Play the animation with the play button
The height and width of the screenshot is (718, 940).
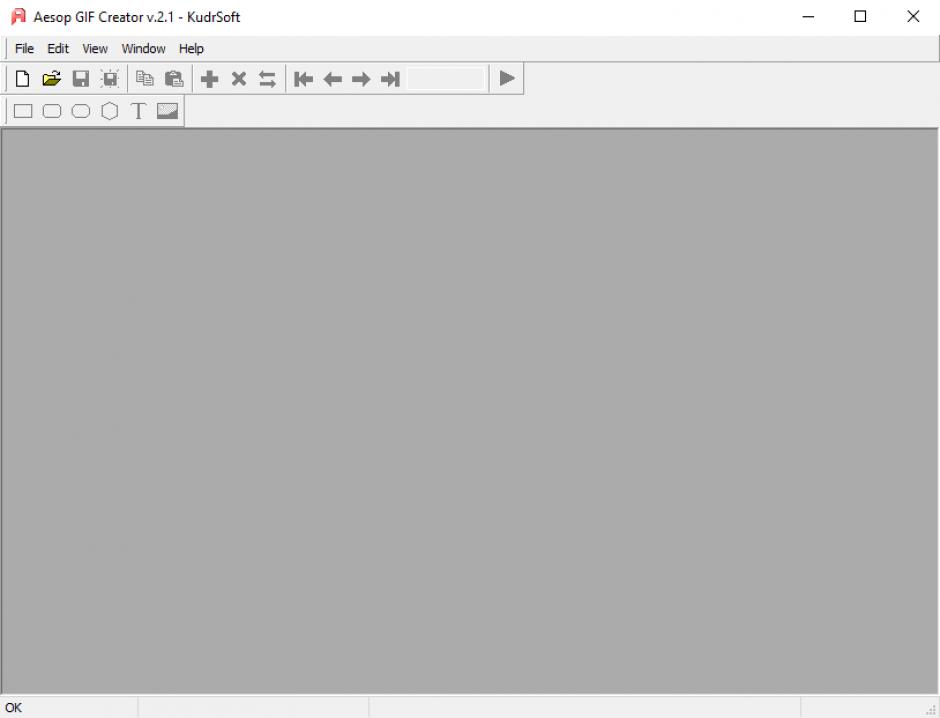point(507,78)
